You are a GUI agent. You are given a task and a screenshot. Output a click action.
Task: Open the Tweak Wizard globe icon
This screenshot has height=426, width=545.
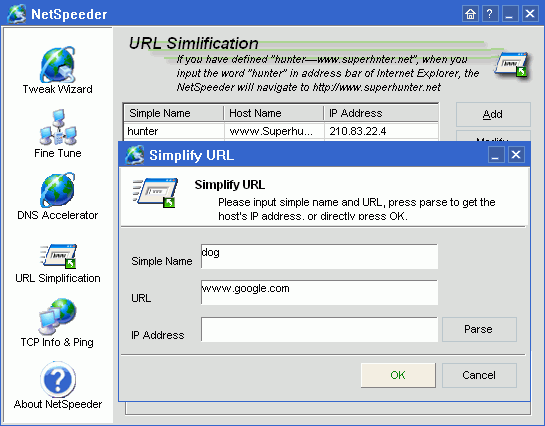tap(58, 65)
